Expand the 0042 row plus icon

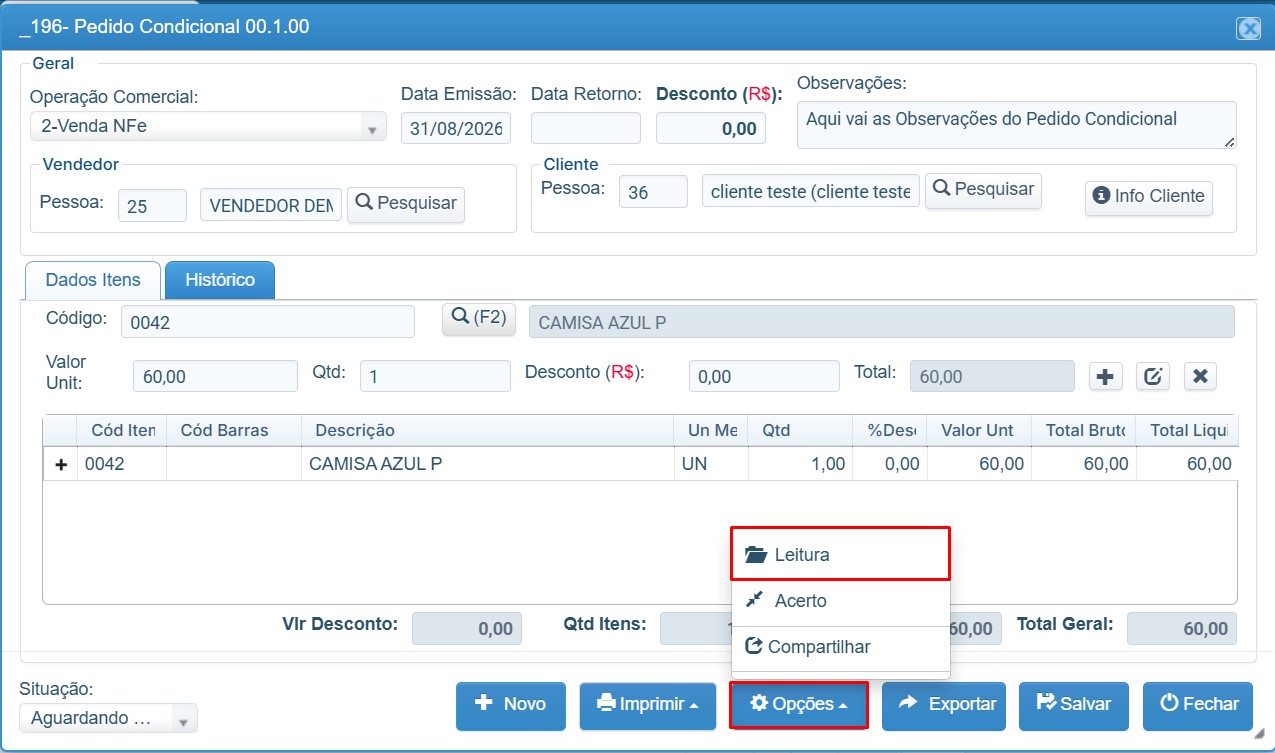coord(60,464)
